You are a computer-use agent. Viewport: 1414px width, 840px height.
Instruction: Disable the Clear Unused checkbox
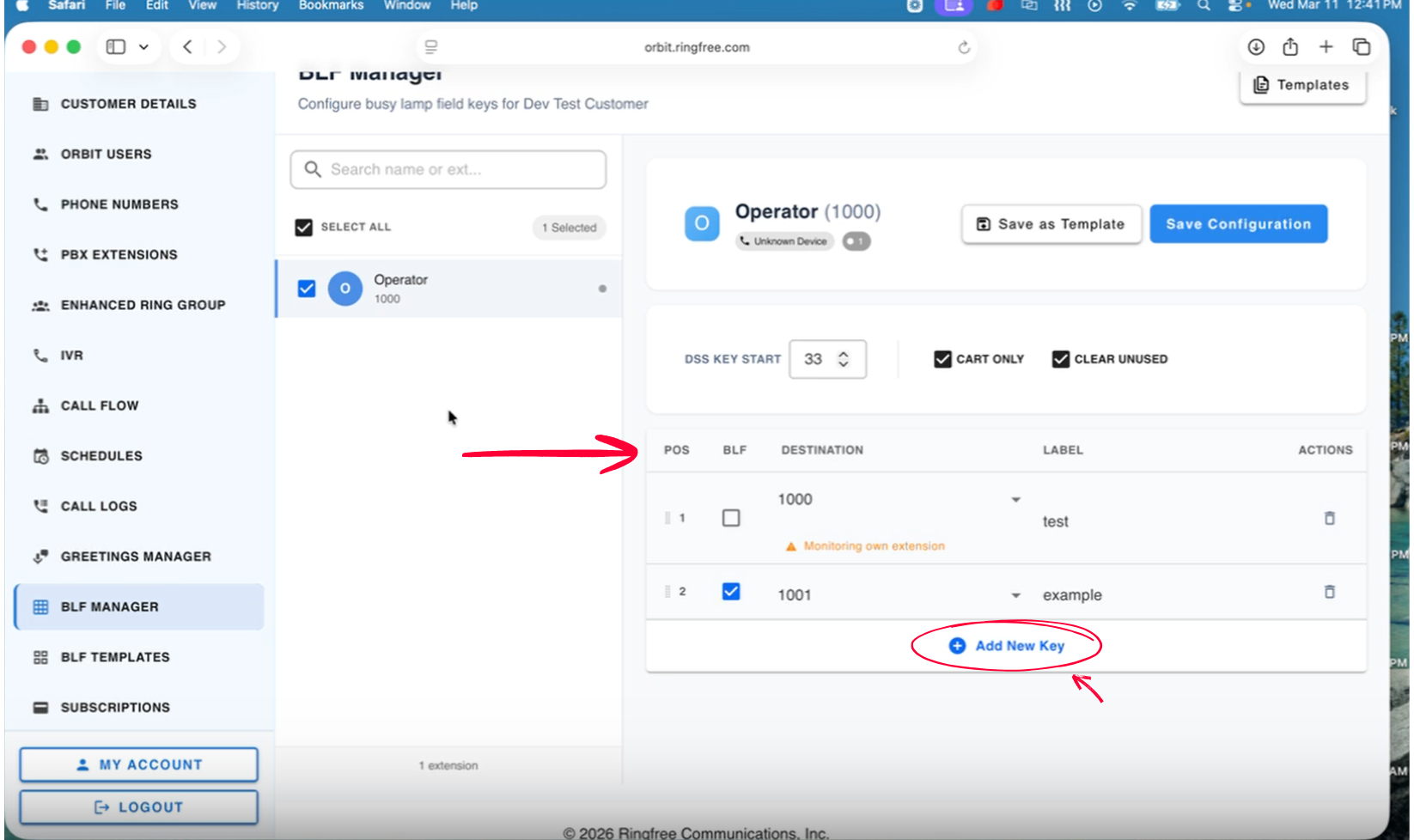(x=1061, y=359)
